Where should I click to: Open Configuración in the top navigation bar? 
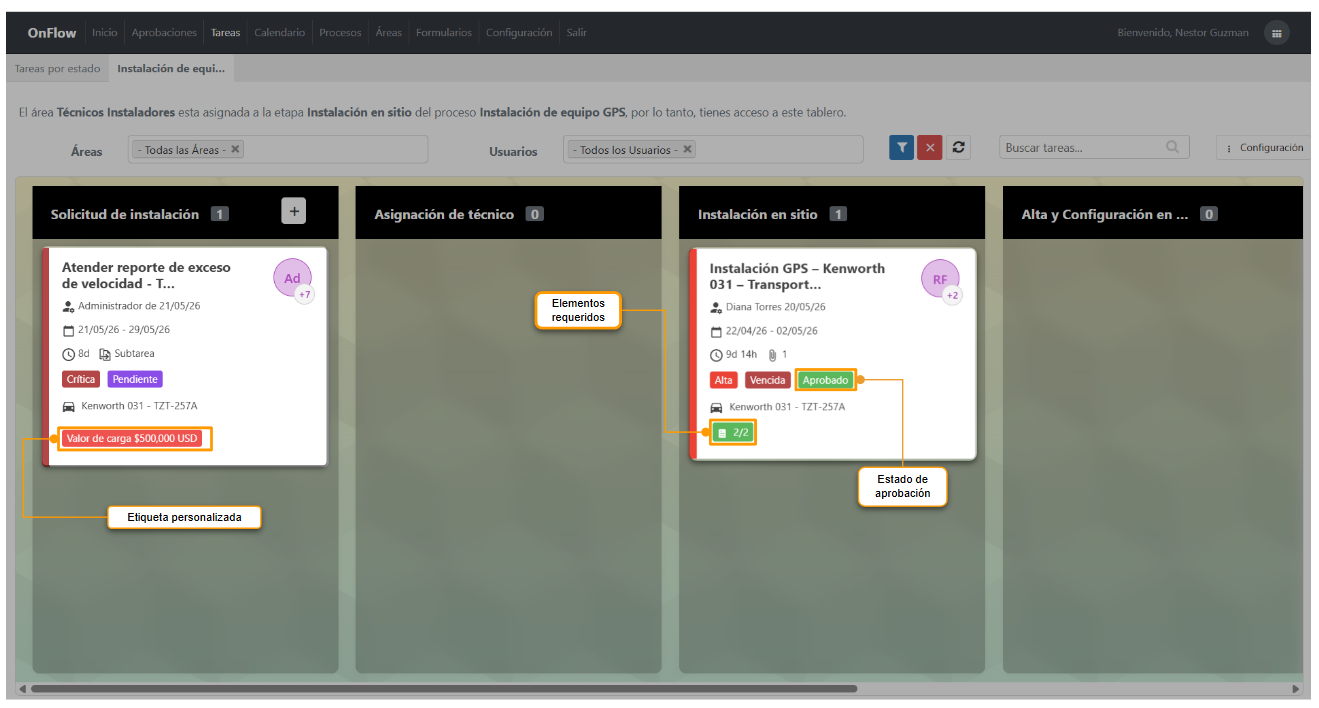tap(519, 33)
